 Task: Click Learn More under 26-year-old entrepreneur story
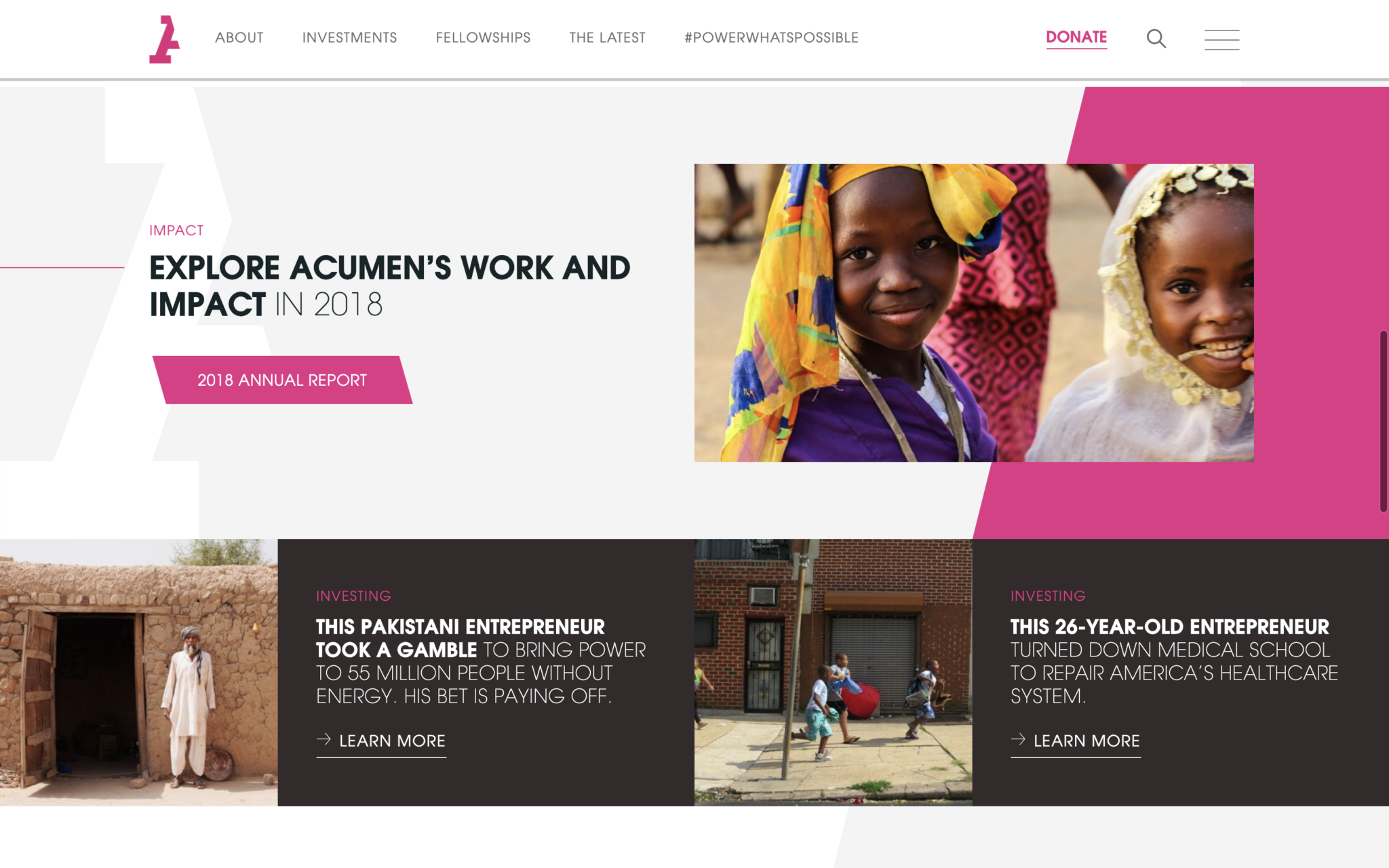1087,741
